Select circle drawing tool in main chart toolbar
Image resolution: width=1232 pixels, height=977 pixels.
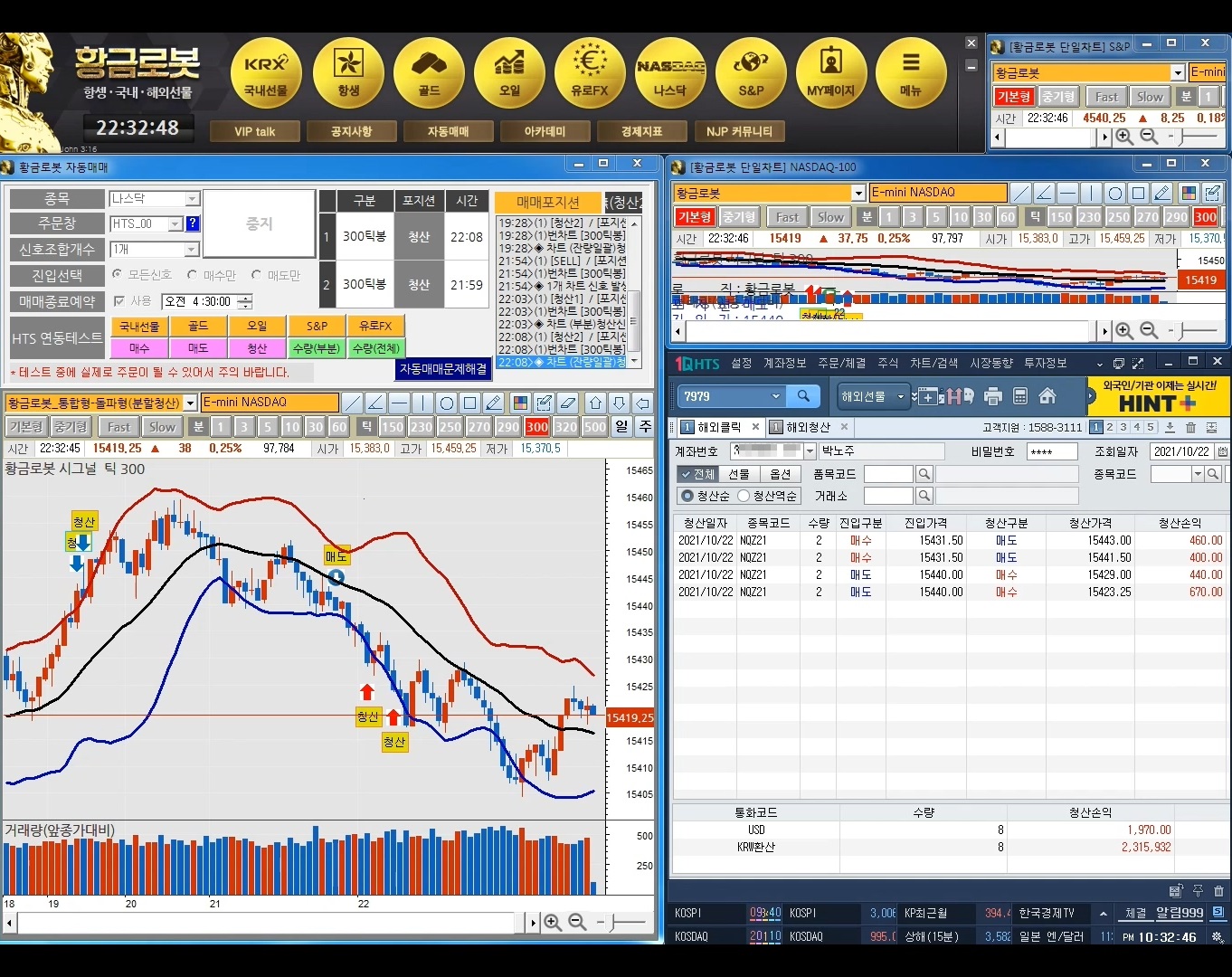(x=446, y=403)
